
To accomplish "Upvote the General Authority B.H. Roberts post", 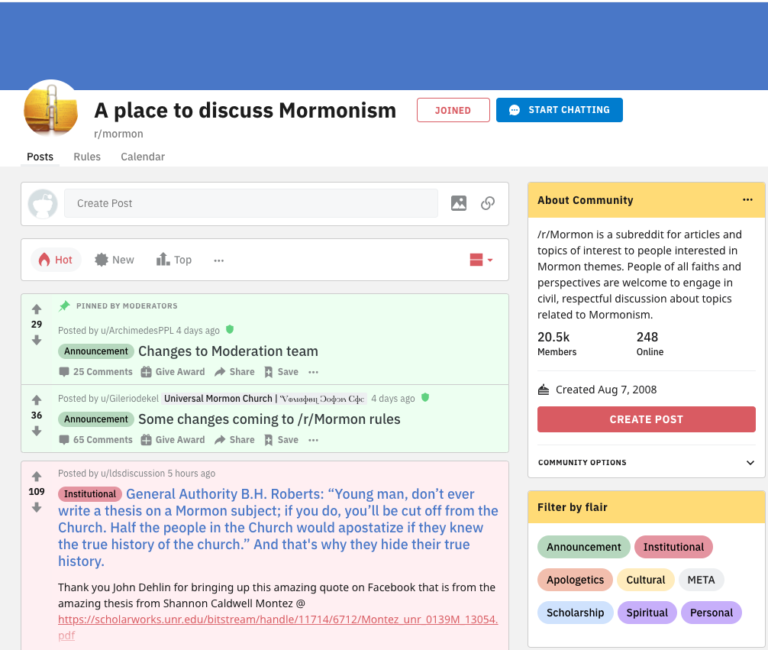I will [x=37, y=476].
